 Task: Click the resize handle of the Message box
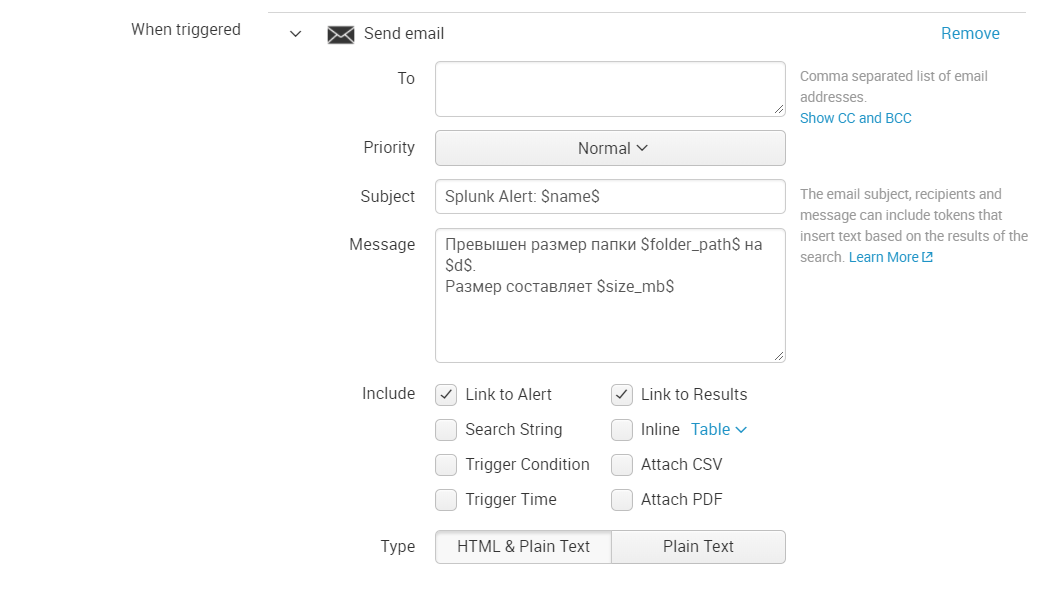pyautogui.click(x=779, y=355)
